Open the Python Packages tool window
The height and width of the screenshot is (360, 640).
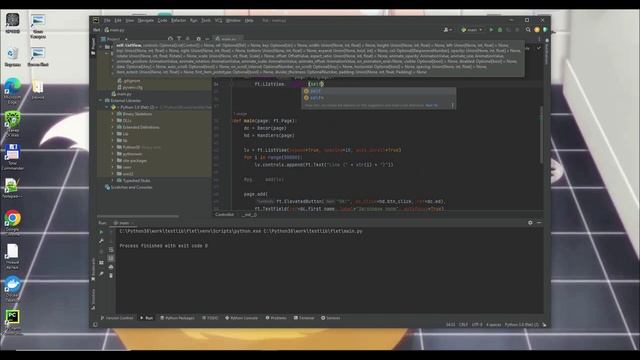[178, 318]
